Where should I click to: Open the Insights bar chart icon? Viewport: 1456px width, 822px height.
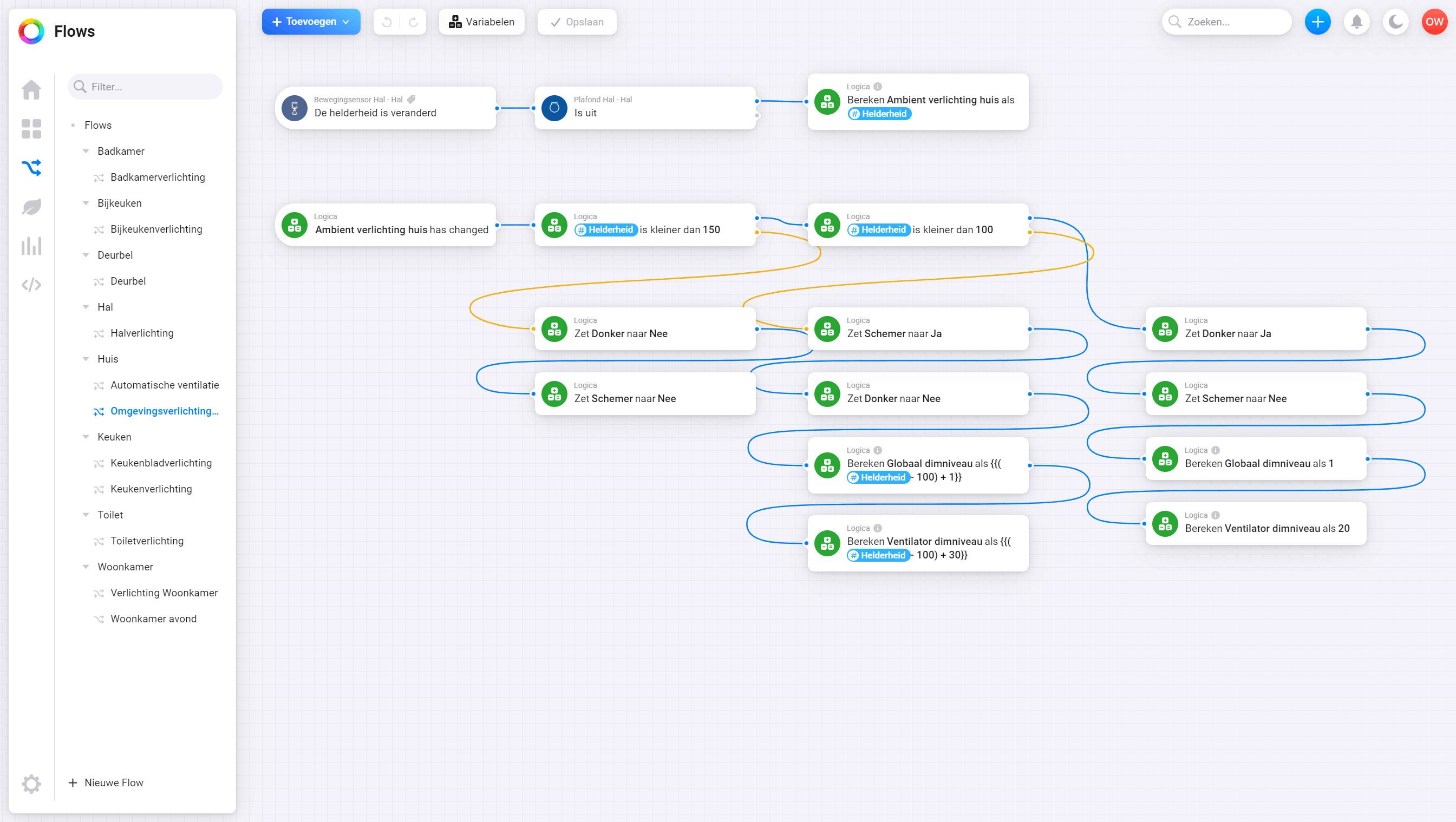[31, 246]
